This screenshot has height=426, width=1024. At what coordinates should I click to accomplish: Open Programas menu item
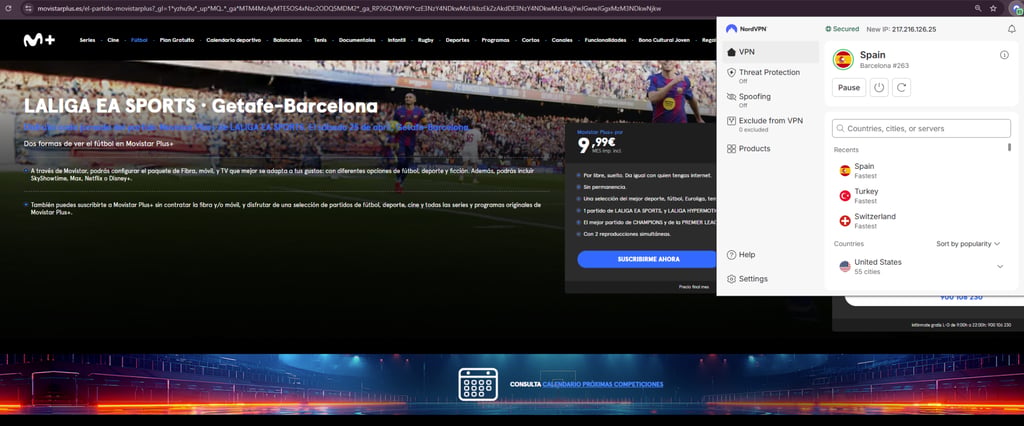click(x=496, y=40)
